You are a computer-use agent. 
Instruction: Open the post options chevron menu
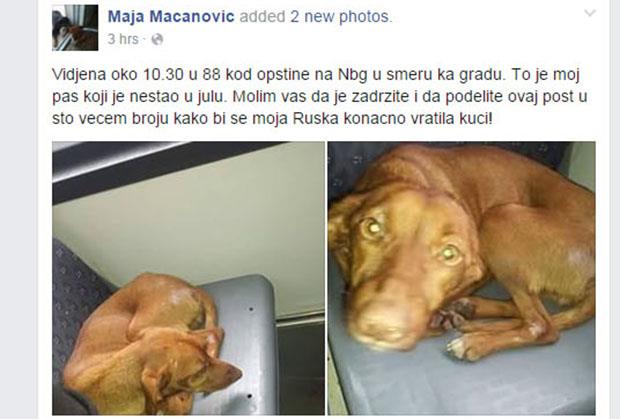click(590, 13)
